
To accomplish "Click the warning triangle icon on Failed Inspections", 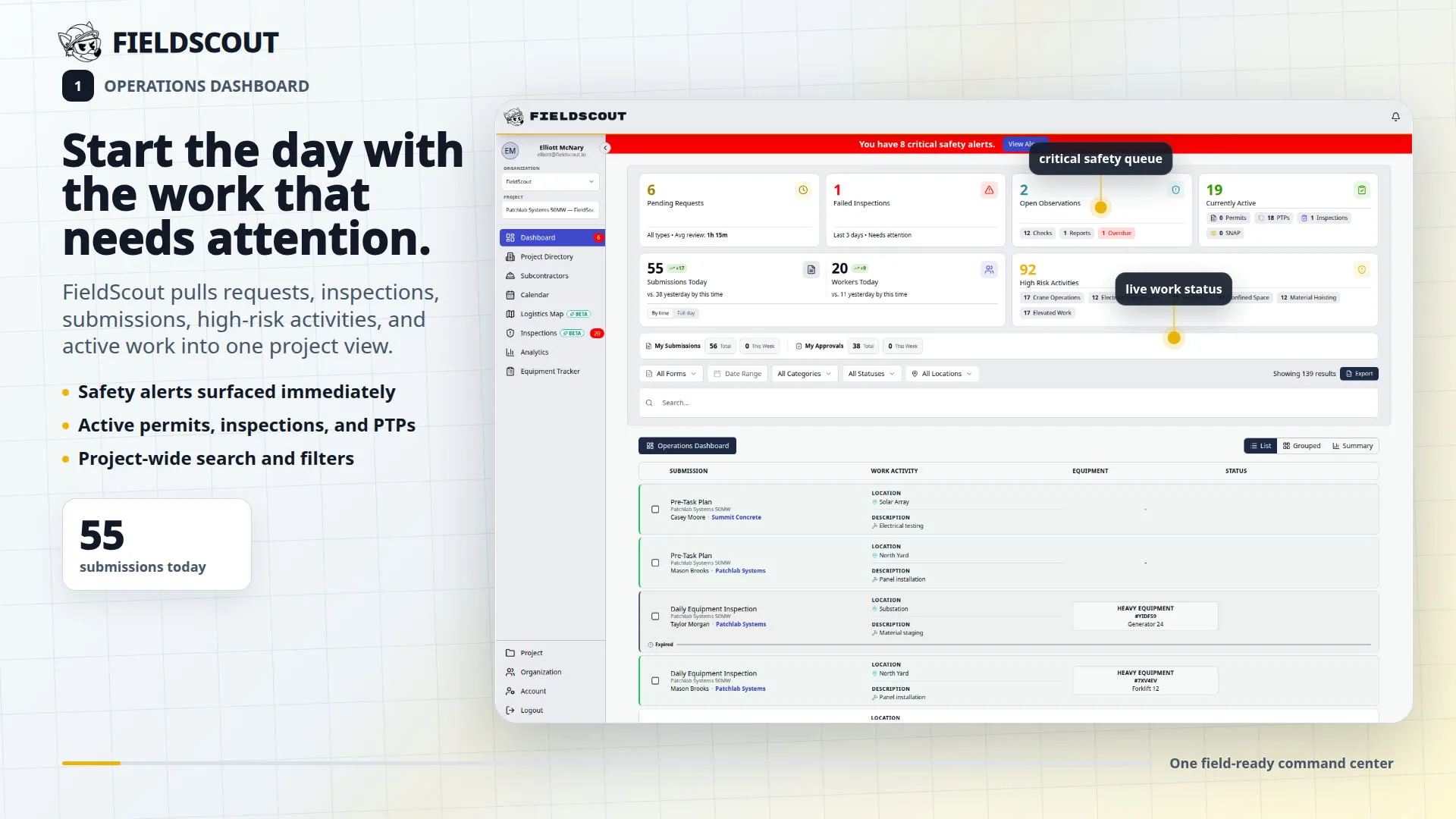I will (x=989, y=190).
